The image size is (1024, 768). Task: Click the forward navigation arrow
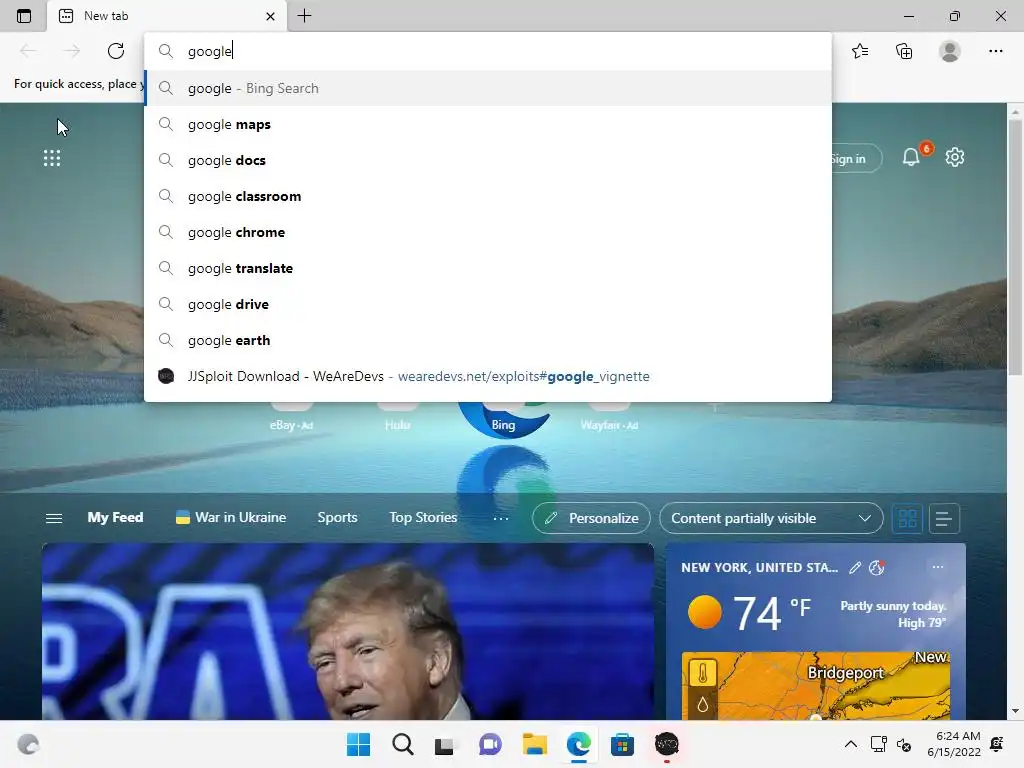pyautogui.click(x=72, y=51)
